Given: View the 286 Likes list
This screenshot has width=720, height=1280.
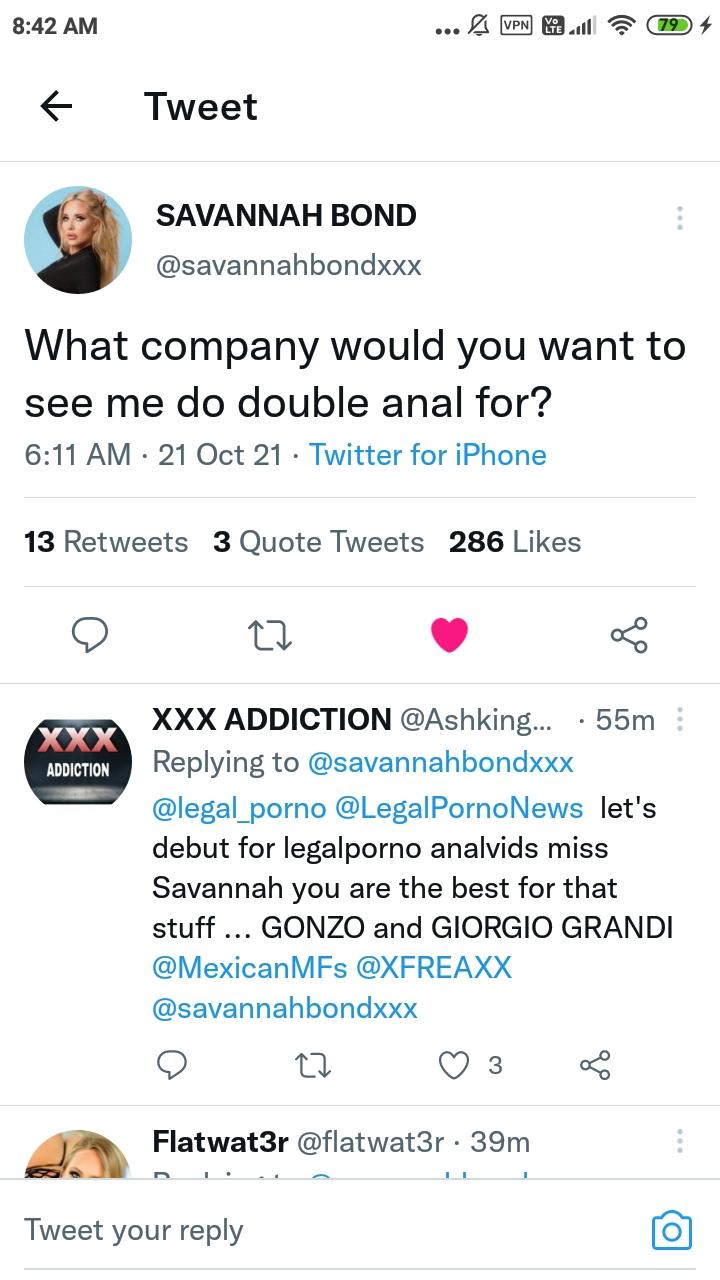Looking at the screenshot, I should (515, 542).
